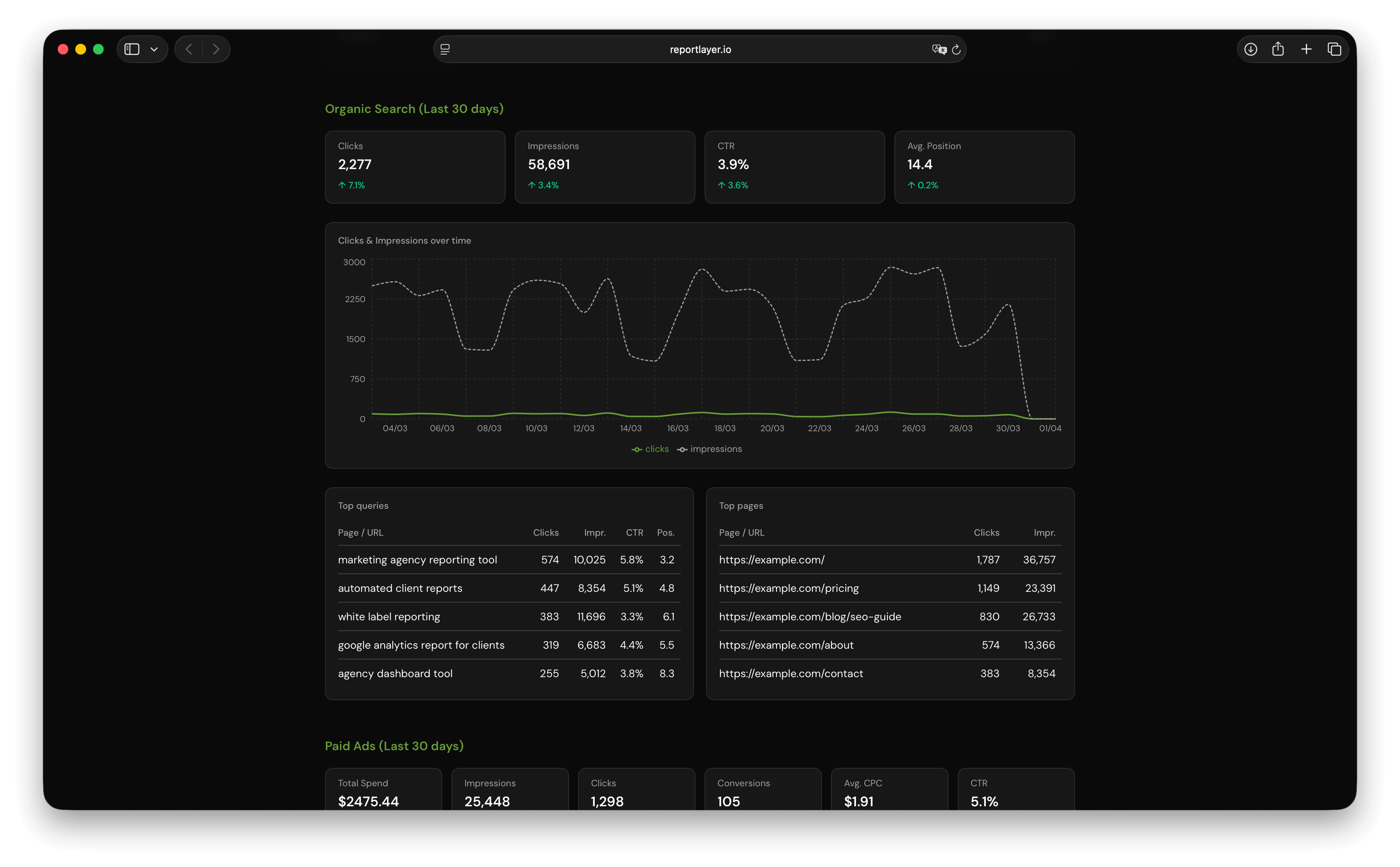Go forward with the right arrow
Screen dimensions: 1400x867
coord(216,49)
